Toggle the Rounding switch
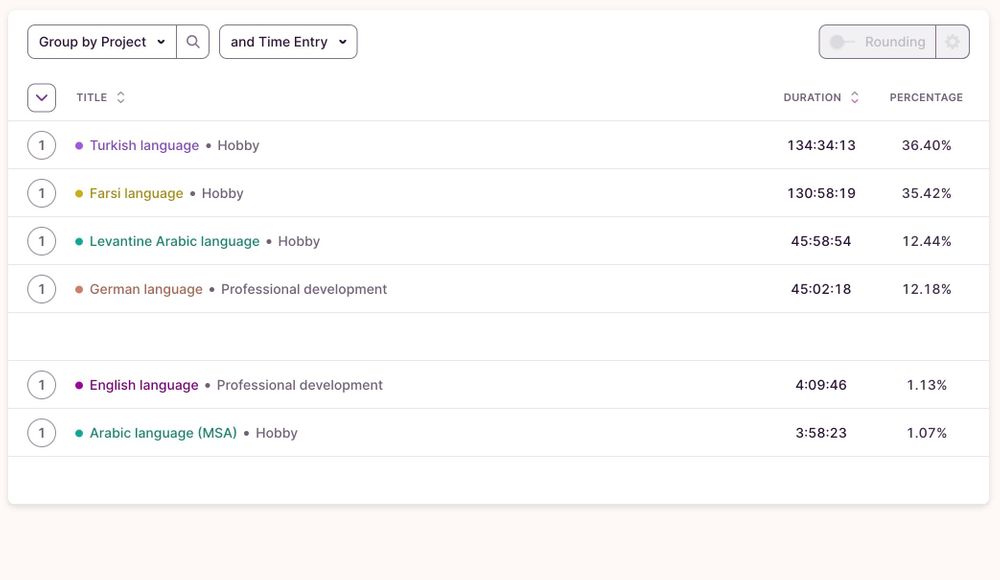This screenshot has width=1000, height=580. pos(842,41)
